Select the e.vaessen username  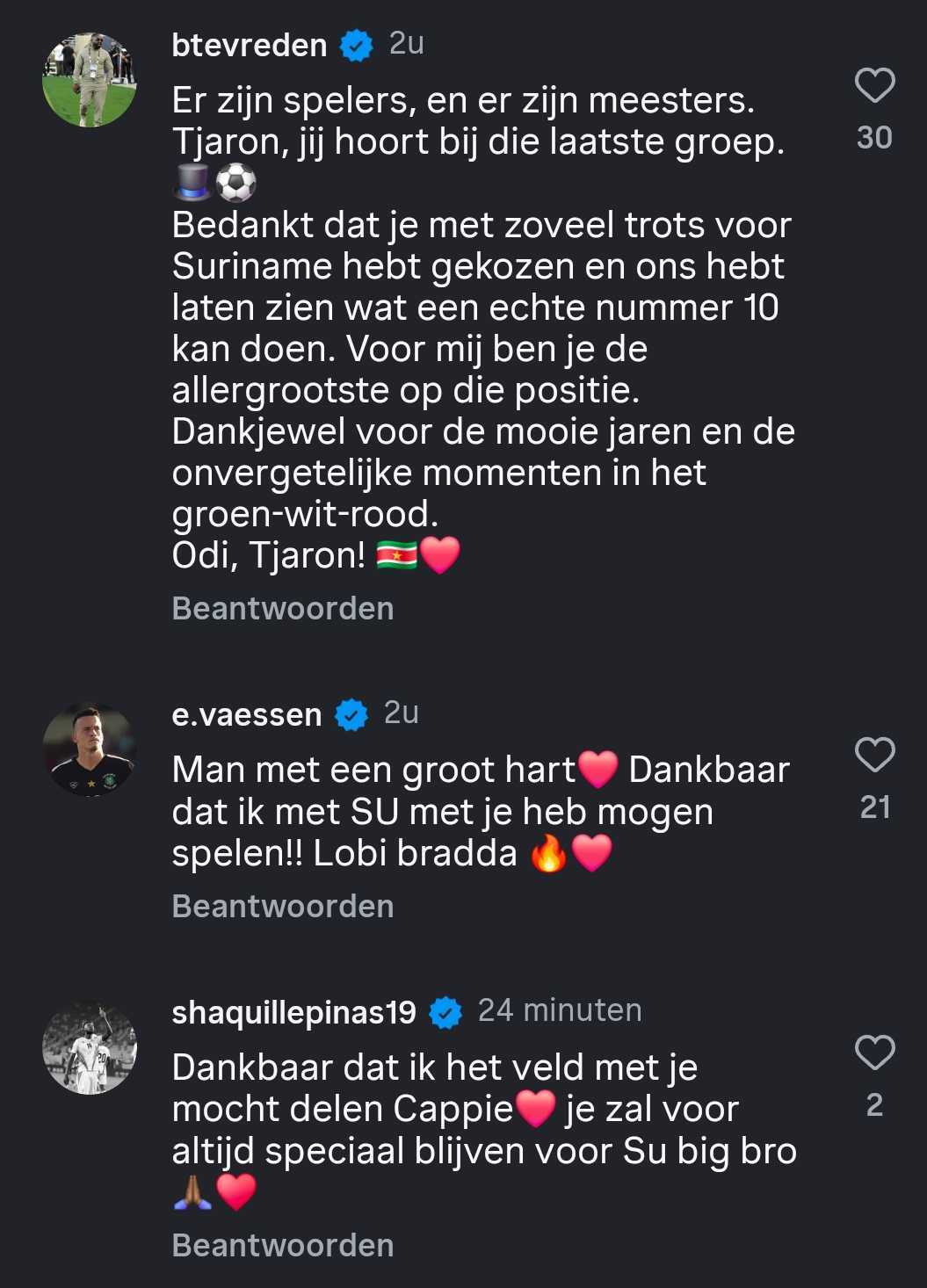tap(246, 713)
